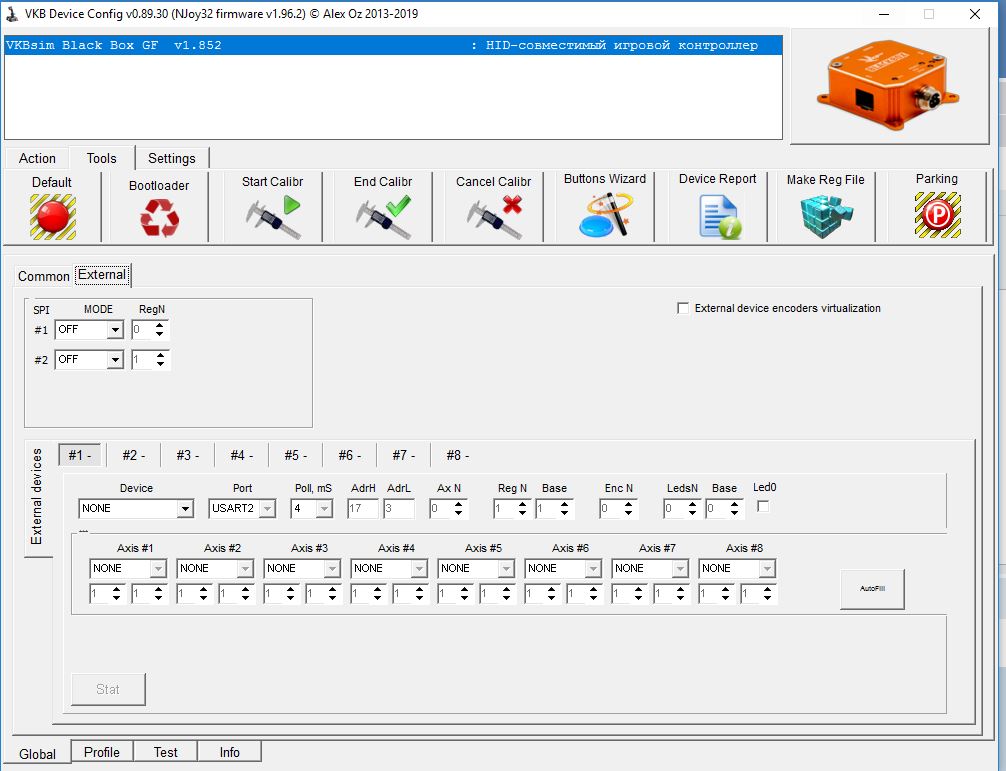This screenshot has height=771, width=1006.
Task: Launch the Buttons Wizard icon
Action: pos(606,216)
